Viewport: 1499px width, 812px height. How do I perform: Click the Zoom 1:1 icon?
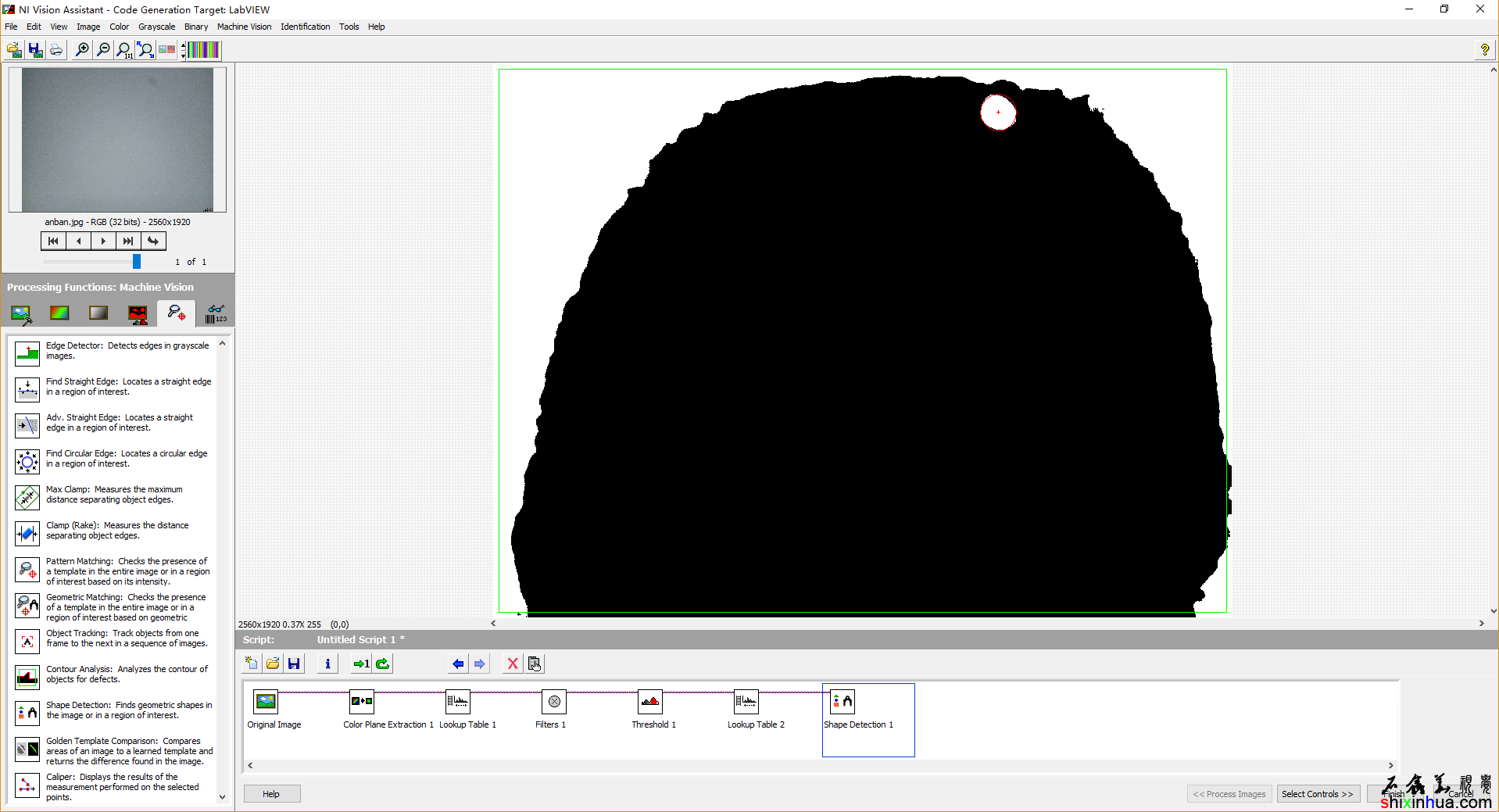point(123,50)
